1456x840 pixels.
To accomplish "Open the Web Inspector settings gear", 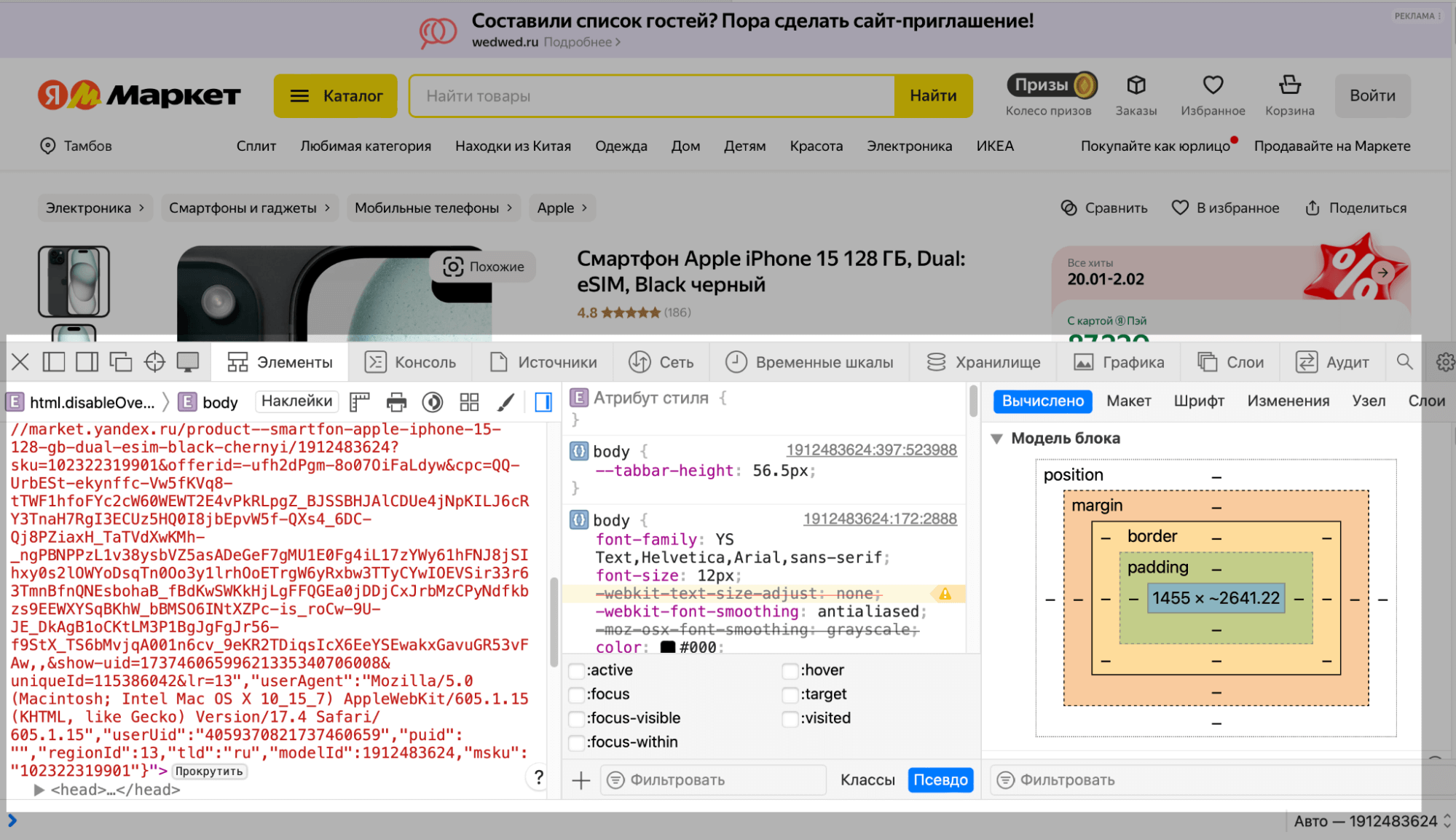I will (1444, 362).
